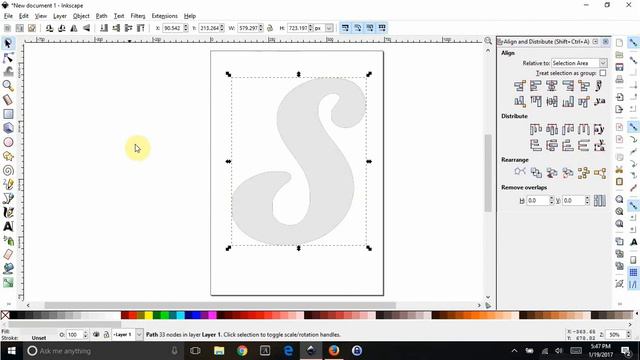Select the Eraser tool
Screen dimensions: 640x360
pos(8,255)
